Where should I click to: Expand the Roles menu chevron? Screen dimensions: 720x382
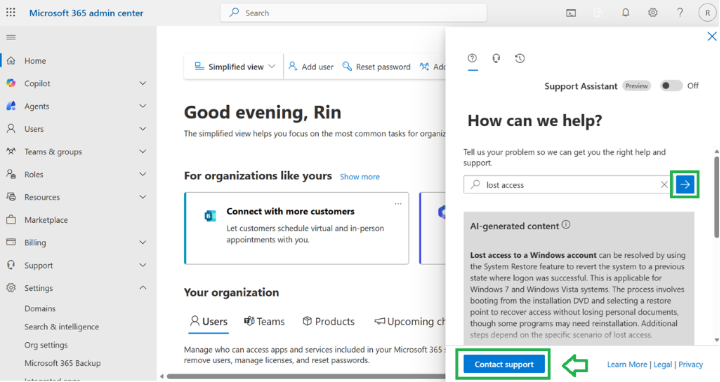click(143, 174)
